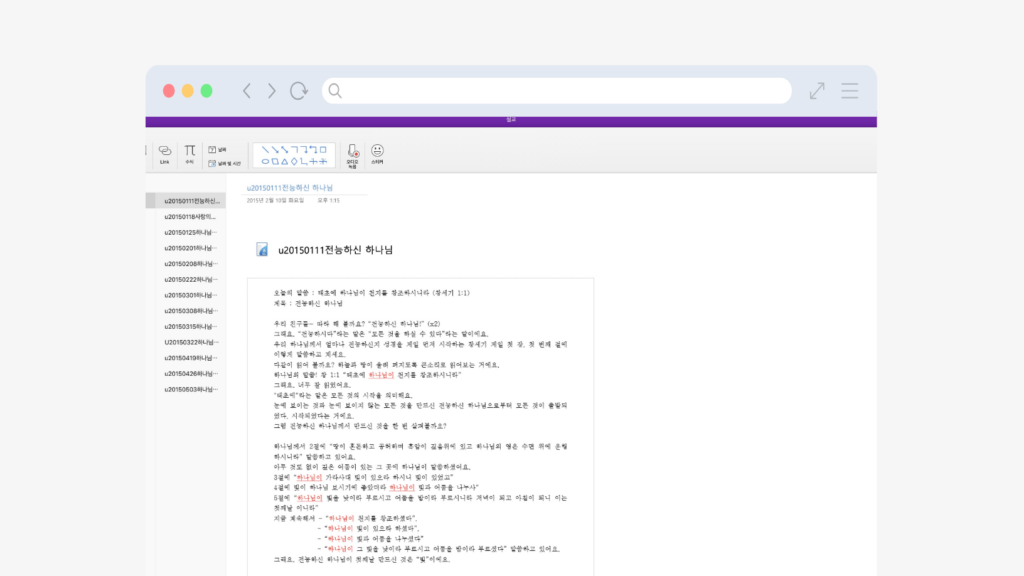Open the hamburger menu
Viewport: 1024px width, 576px height.
[x=849, y=90]
